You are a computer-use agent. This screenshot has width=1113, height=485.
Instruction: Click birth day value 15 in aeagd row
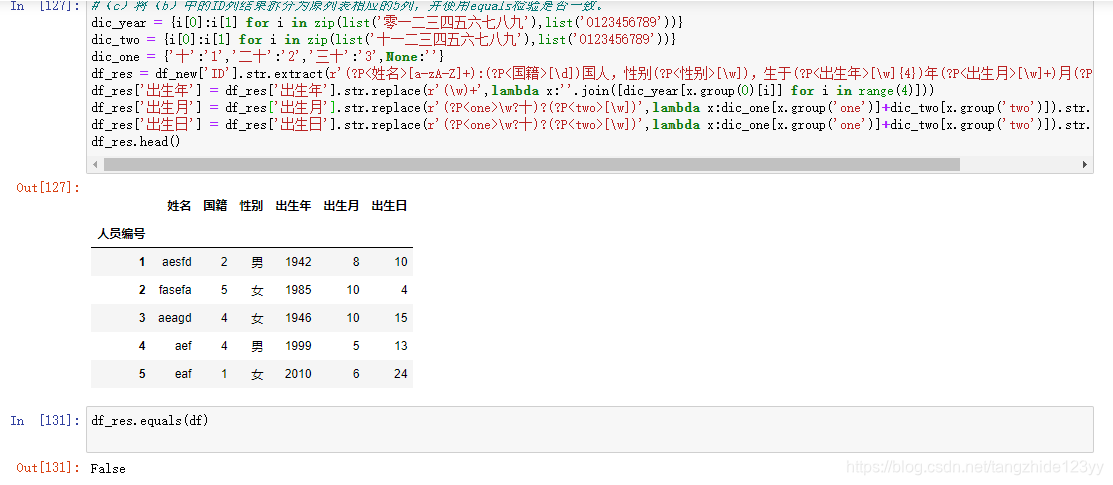click(x=401, y=318)
